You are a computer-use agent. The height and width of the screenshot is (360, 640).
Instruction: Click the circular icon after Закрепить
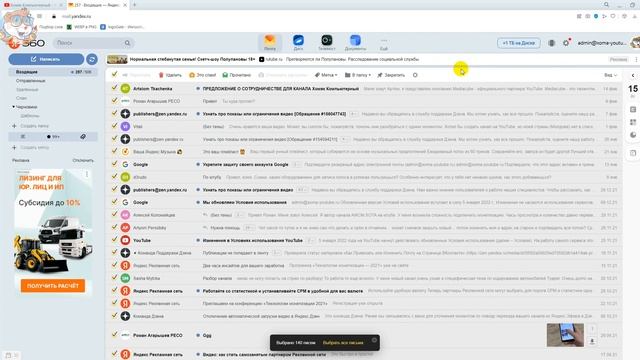415,75
